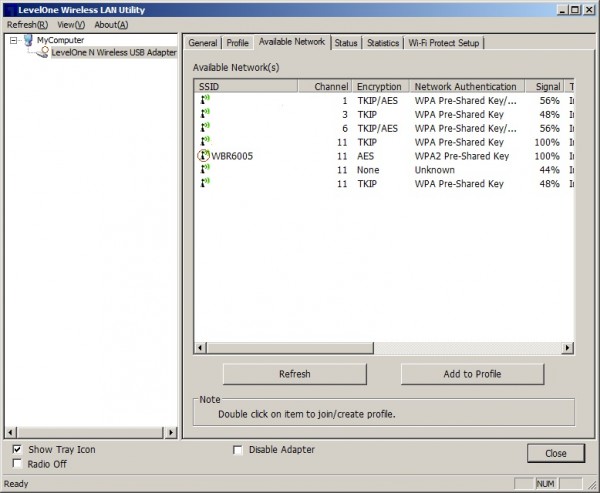Sort by the Signal column header
The width and height of the screenshot is (600, 493).
pos(545,87)
